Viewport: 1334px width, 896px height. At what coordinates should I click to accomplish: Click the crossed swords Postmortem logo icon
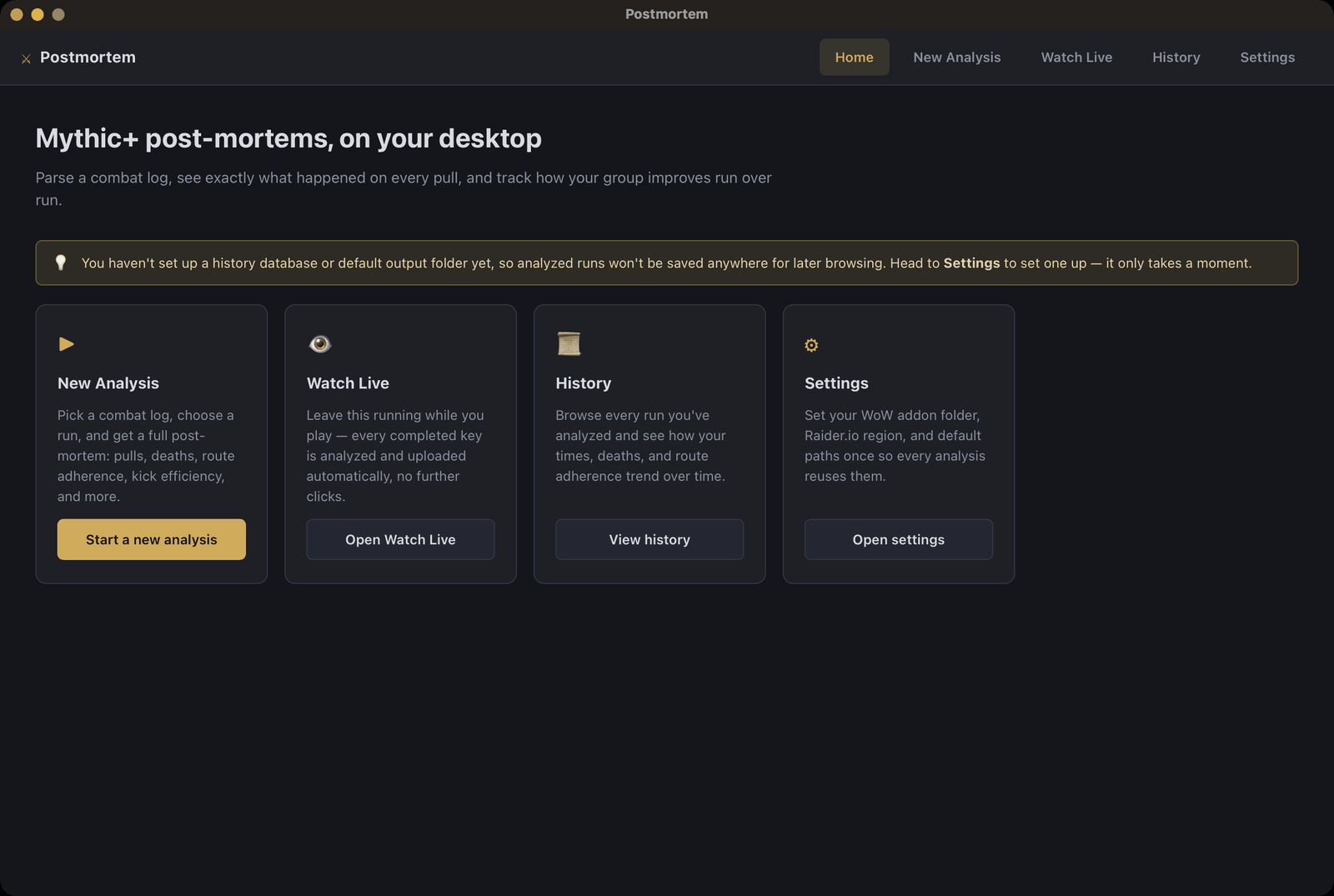tap(26, 58)
